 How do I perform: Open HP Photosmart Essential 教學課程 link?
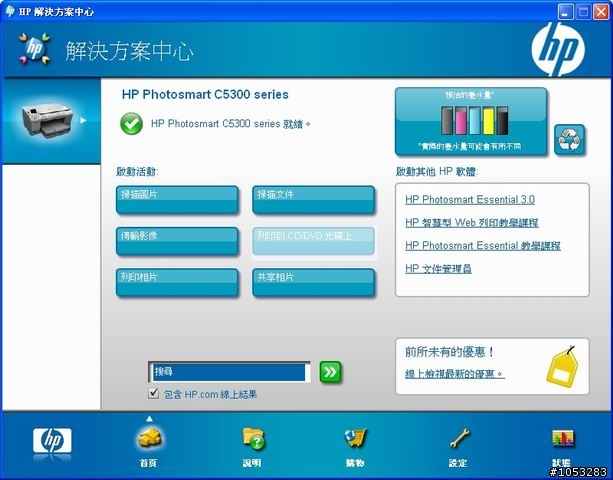[483, 246]
